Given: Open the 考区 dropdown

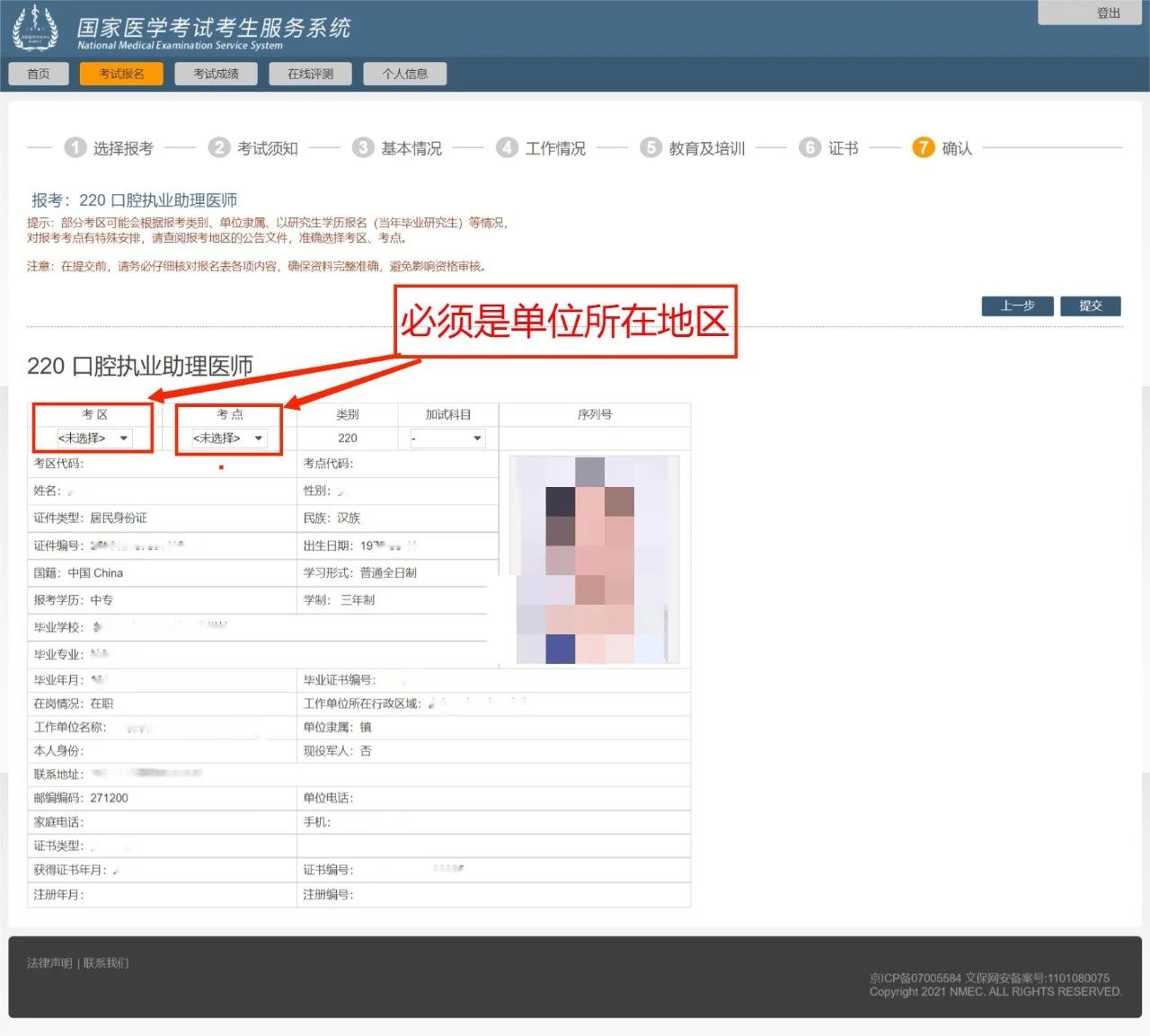Looking at the screenshot, I should 94,438.
